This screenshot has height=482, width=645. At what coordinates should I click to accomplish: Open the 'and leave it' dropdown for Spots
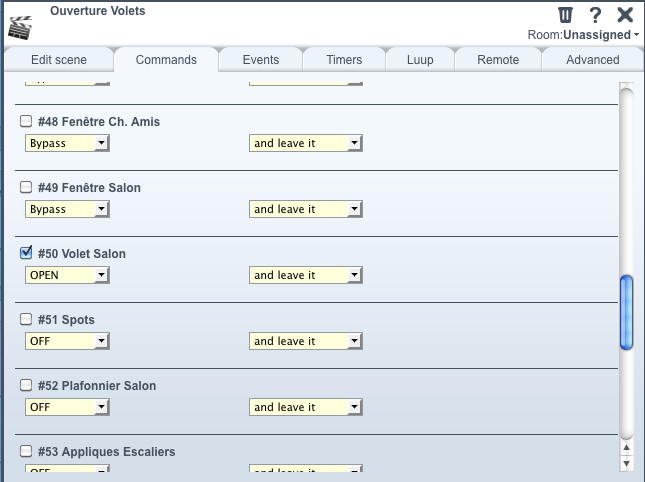pos(306,341)
